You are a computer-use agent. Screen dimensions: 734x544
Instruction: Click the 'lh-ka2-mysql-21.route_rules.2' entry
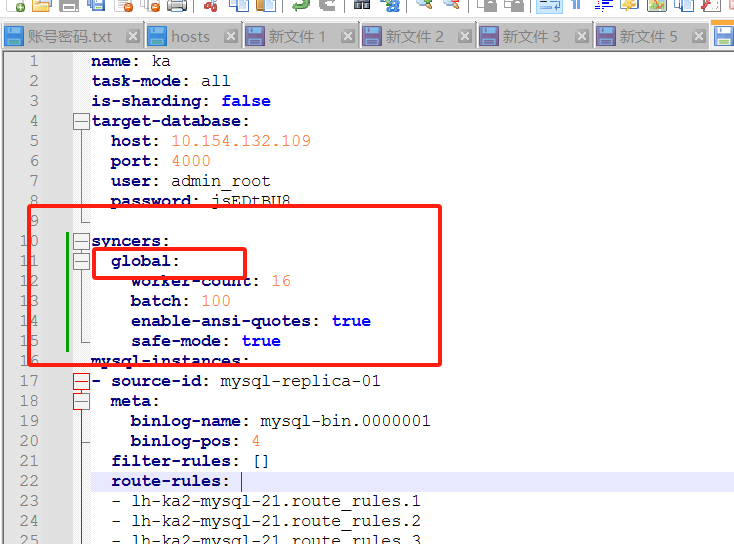276,521
